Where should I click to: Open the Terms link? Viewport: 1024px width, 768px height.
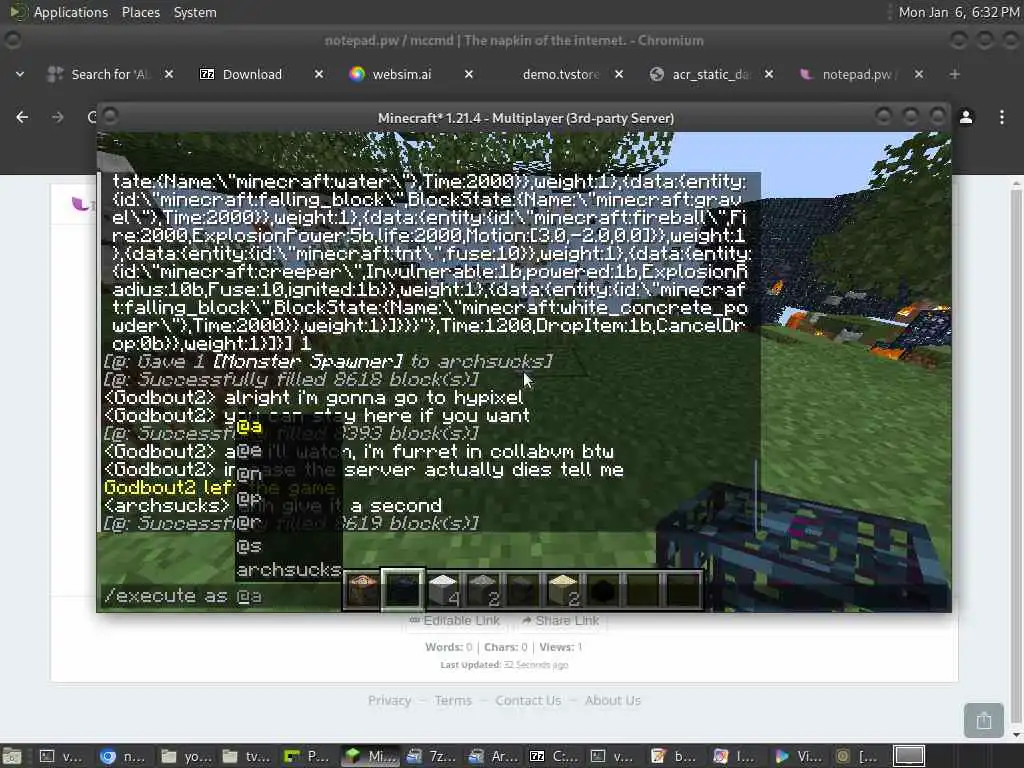[453, 701]
